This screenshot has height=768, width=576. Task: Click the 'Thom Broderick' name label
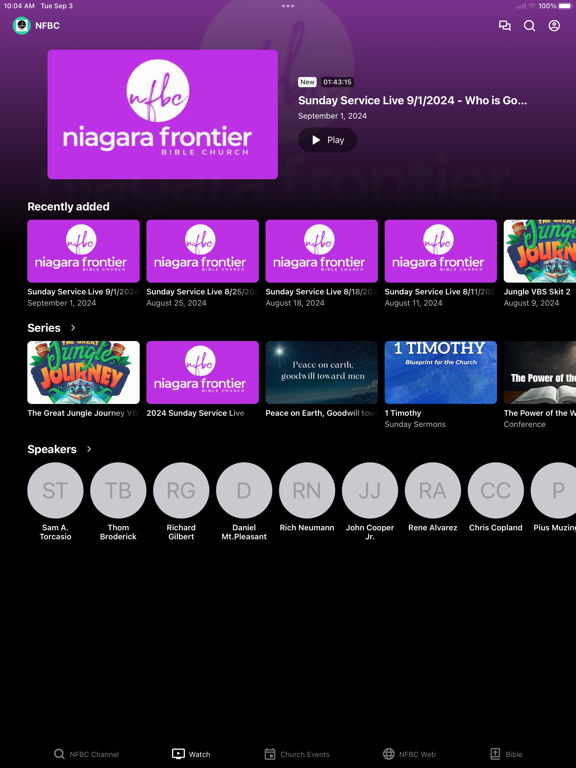tap(118, 532)
